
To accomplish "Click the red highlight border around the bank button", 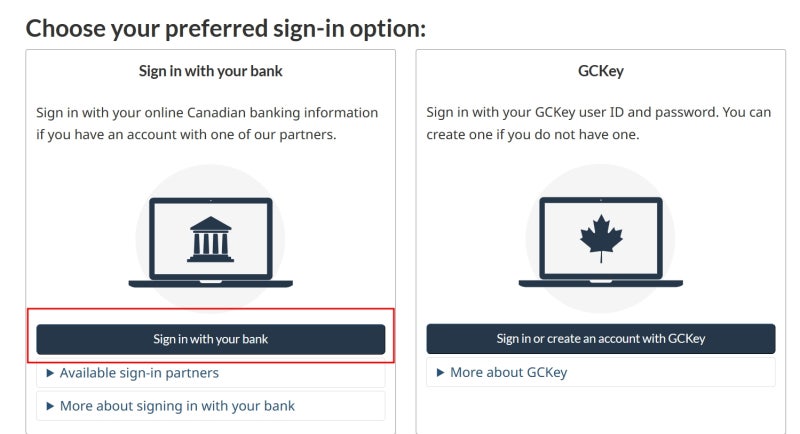I will point(210,309).
